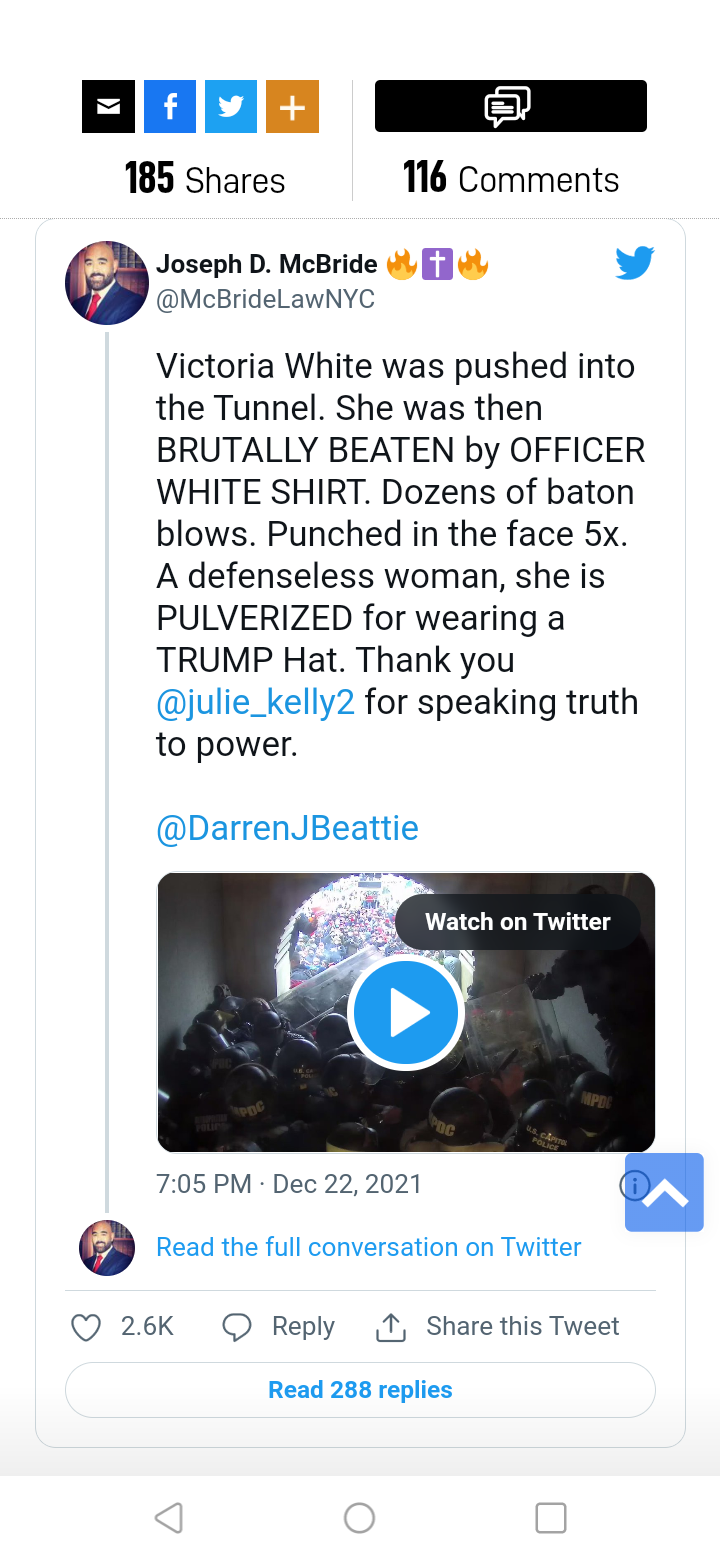Open Joseph D. McBride's profile picture
Image resolution: width=720 pixels, height=1560 pixels.
(x=106, y=283)
